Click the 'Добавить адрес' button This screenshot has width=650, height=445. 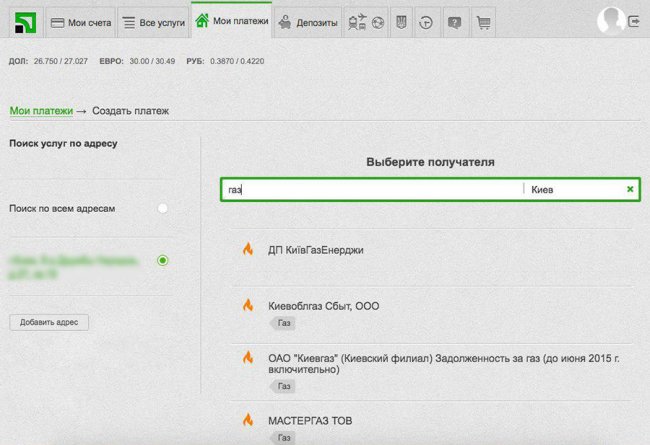49,322
